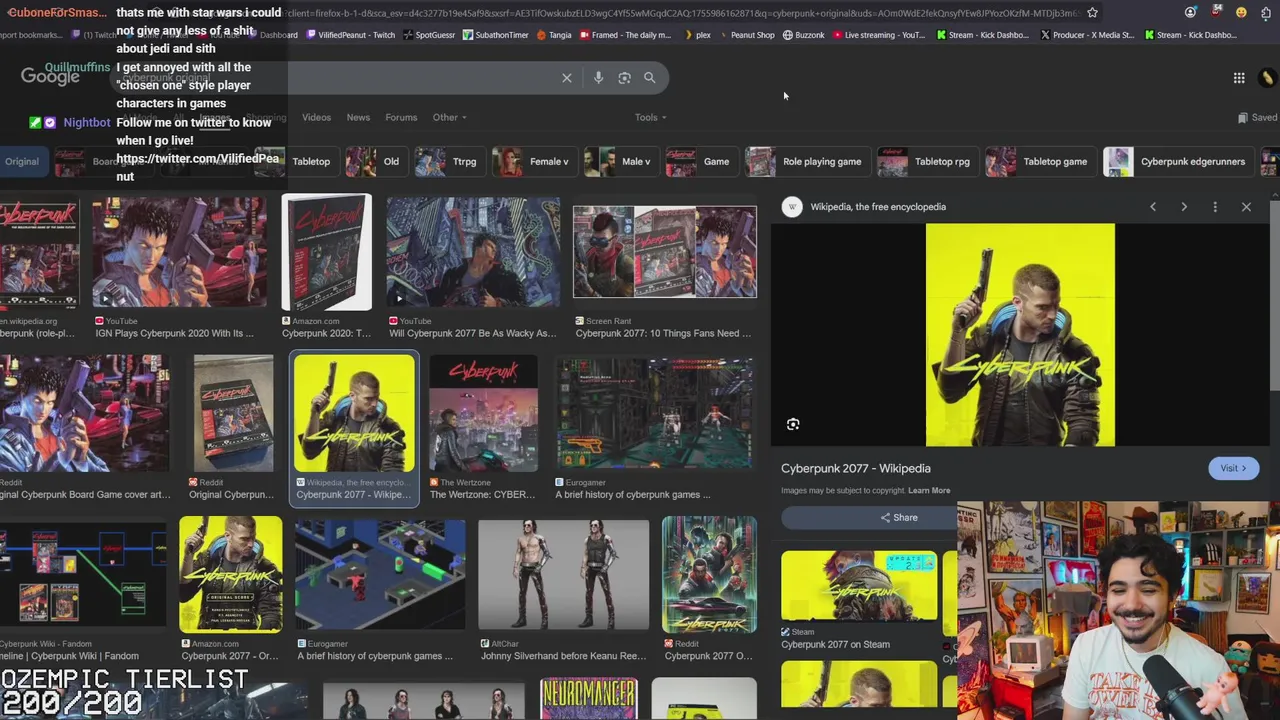This screenshot has width=1280, height=720.
Task: Start voice search with the microphone icon
Action: click(598, 78)
